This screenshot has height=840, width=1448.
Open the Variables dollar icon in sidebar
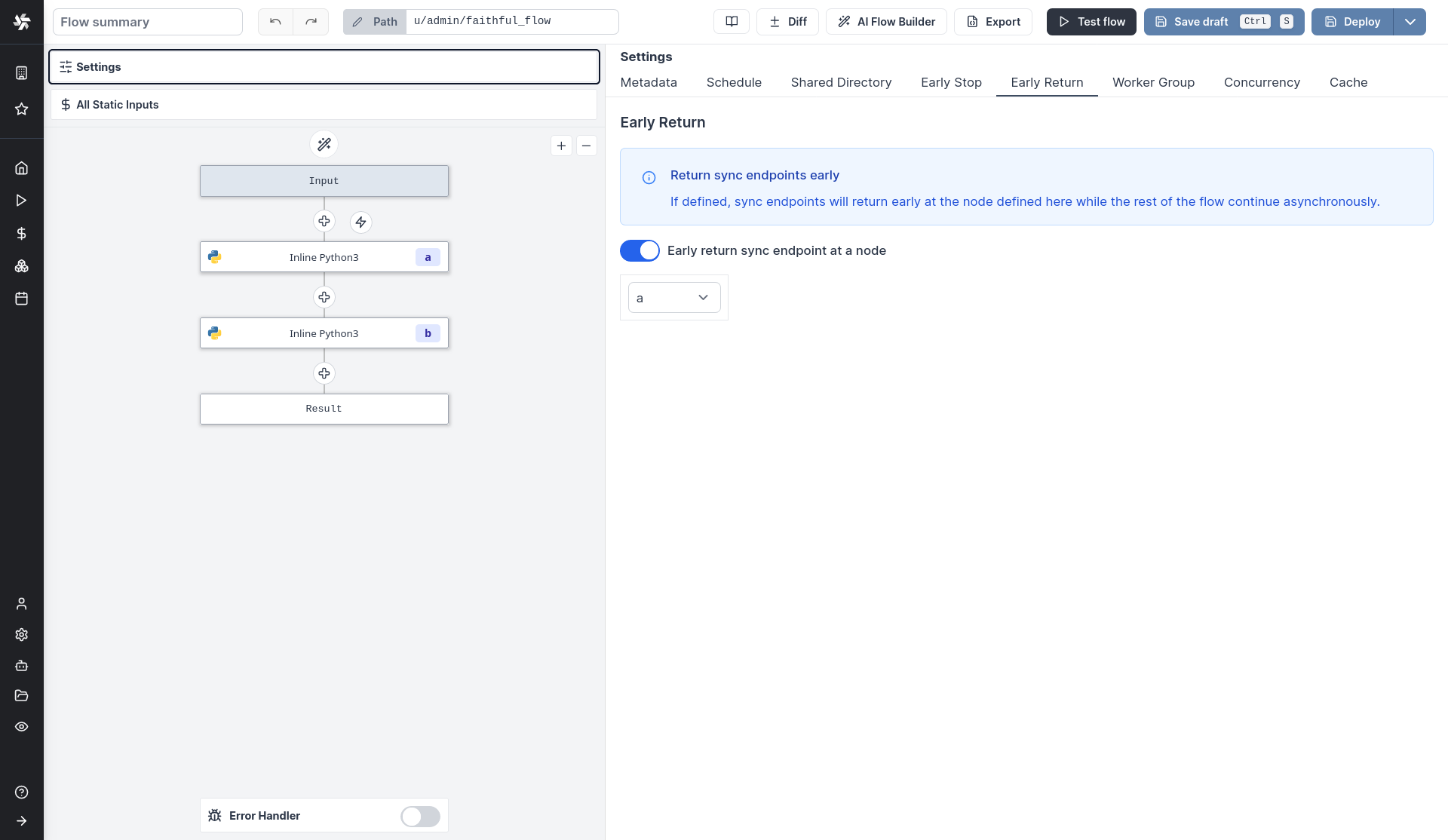tap(21, 233)
